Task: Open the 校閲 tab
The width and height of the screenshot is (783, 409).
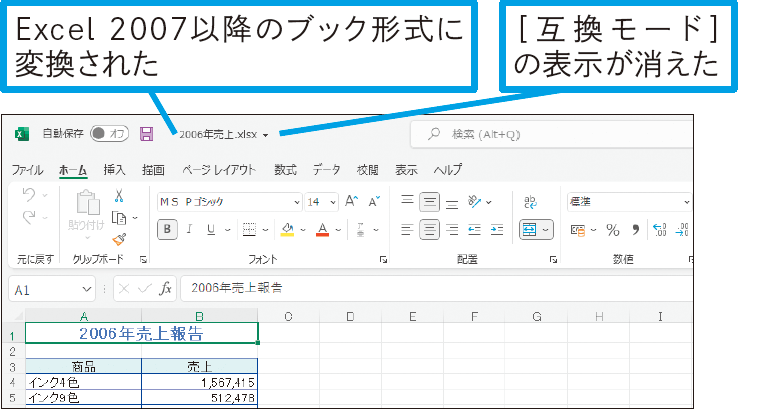Action: point(368,170)
